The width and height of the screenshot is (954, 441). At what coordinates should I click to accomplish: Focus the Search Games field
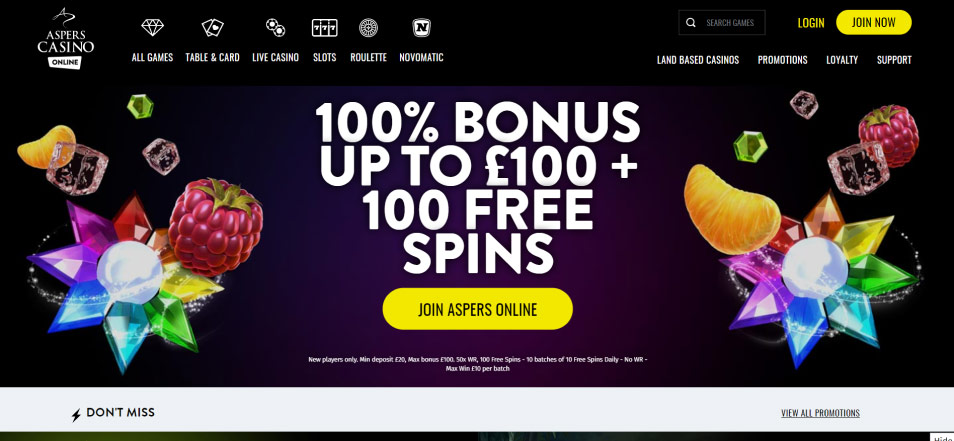[722, 23]
